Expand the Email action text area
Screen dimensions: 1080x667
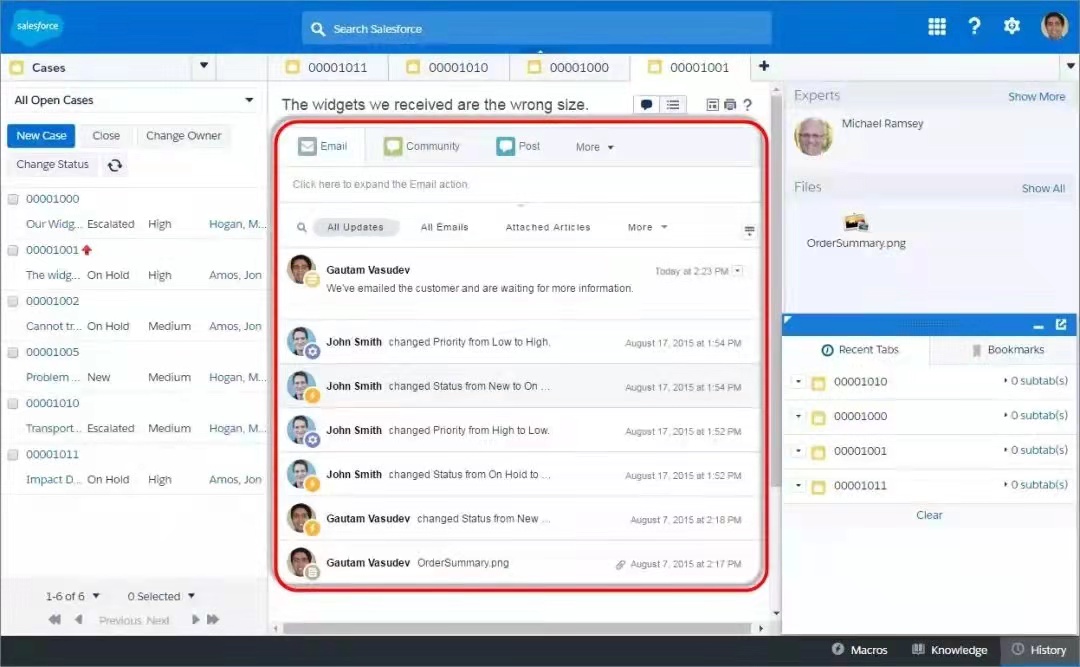(521, 184)
